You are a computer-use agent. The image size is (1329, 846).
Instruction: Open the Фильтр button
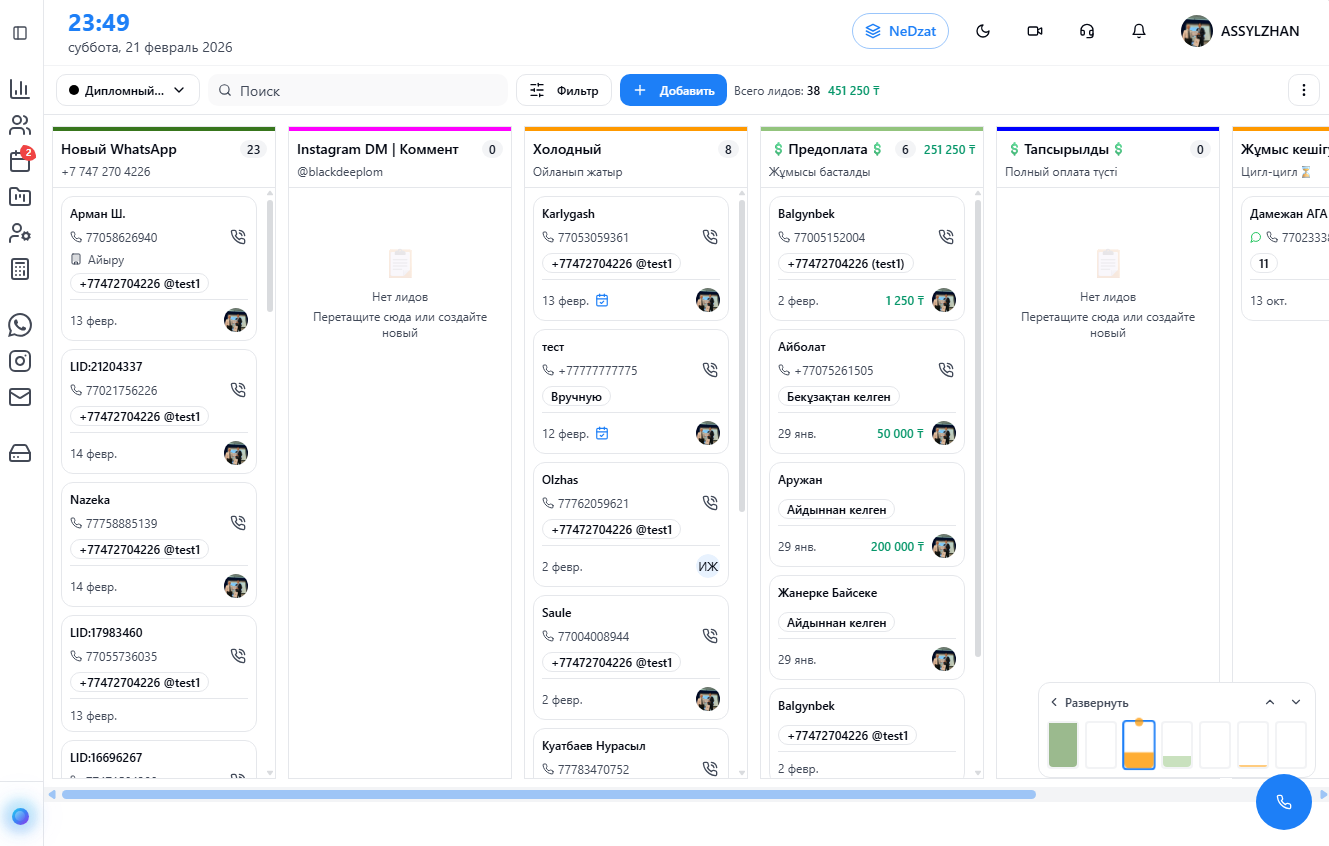[563, 90]
